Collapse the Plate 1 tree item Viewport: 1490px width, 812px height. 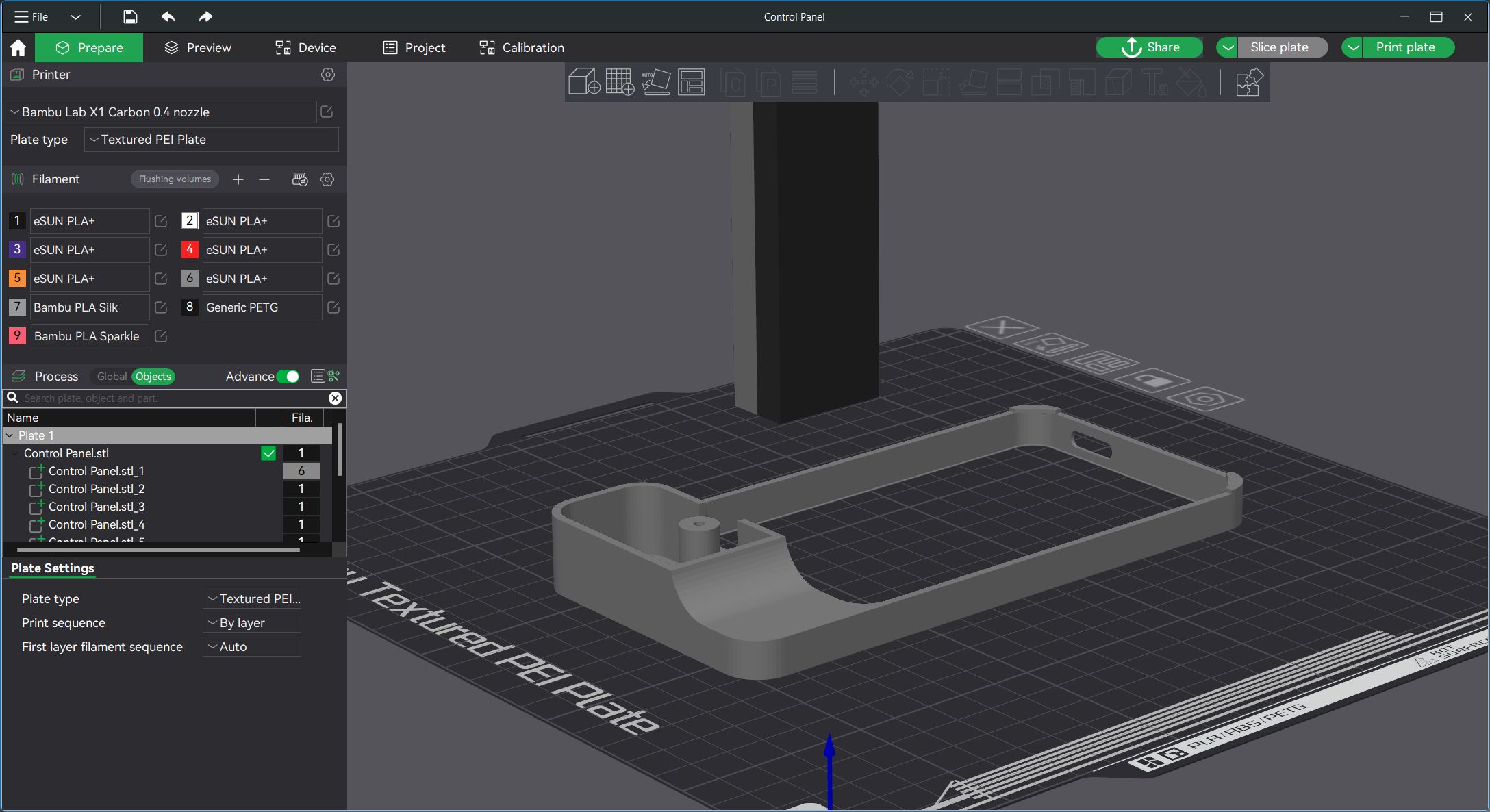(10, 435)
